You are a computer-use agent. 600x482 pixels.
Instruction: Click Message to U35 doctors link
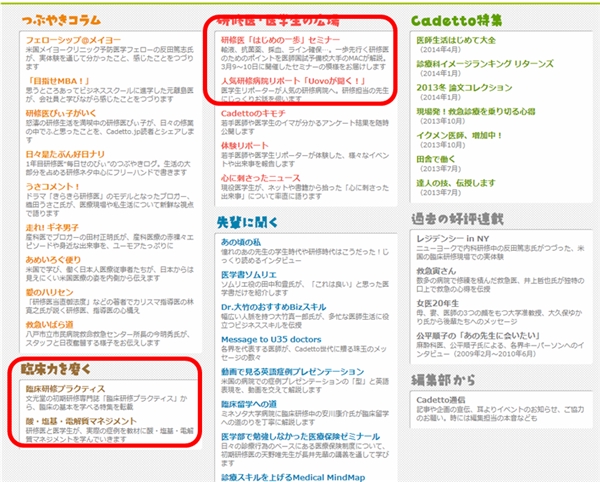[x=271, y=340]
